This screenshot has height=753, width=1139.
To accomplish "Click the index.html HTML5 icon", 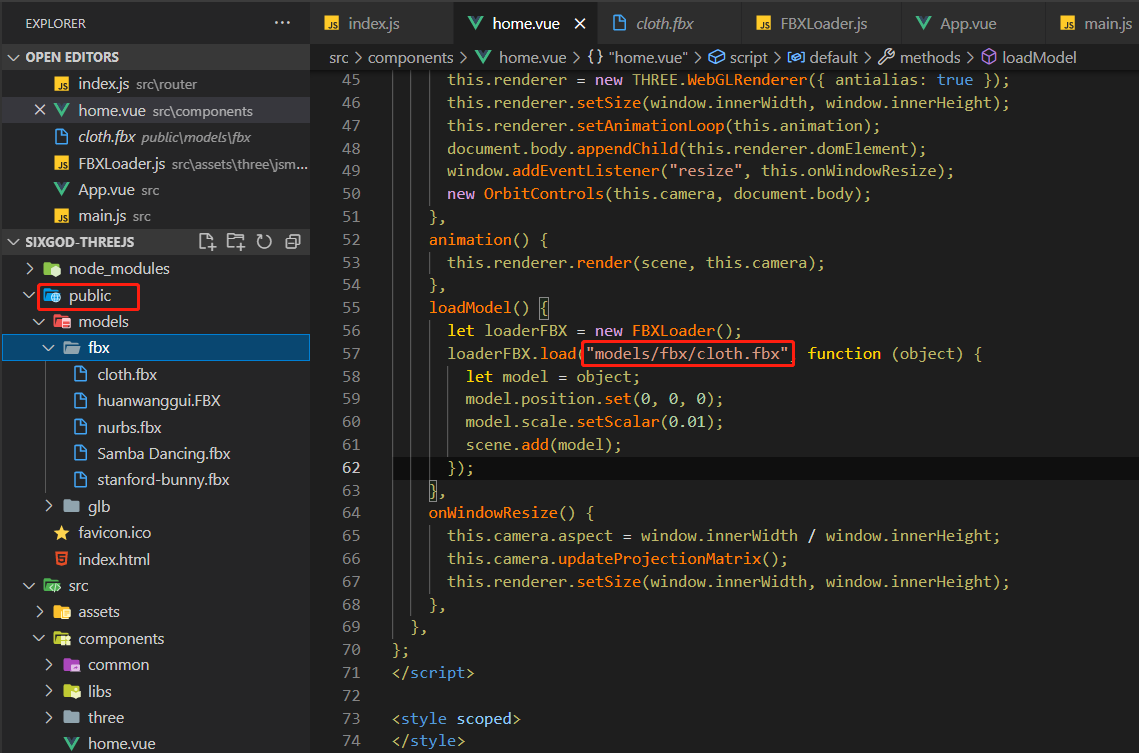I will pyautogui.click(x=62, y=559).
